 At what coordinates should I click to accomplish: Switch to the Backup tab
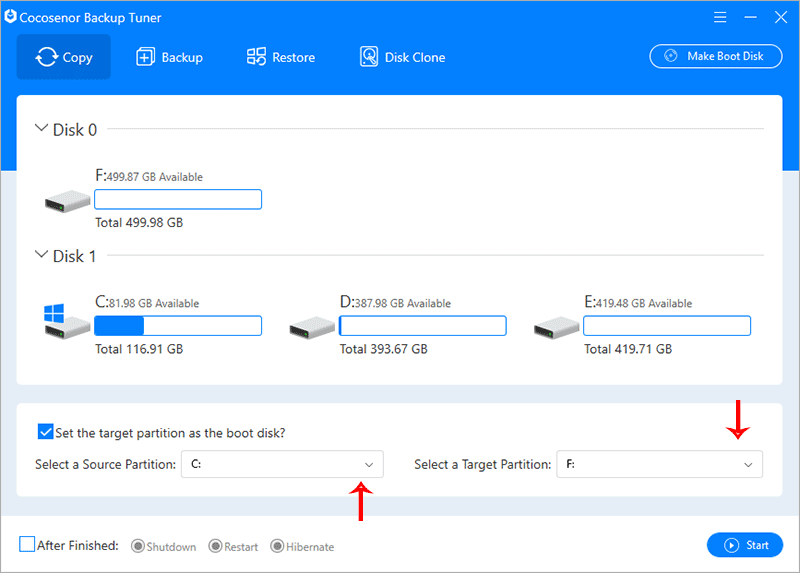click(x=169, y=57)
